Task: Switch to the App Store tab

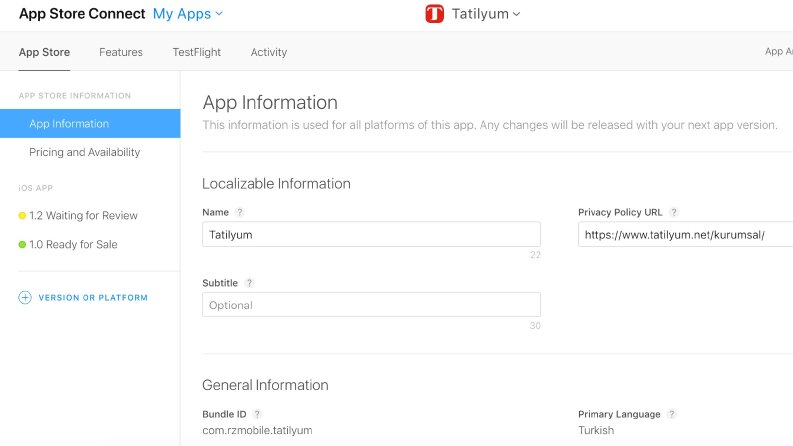Action: [x=45, y=52]
